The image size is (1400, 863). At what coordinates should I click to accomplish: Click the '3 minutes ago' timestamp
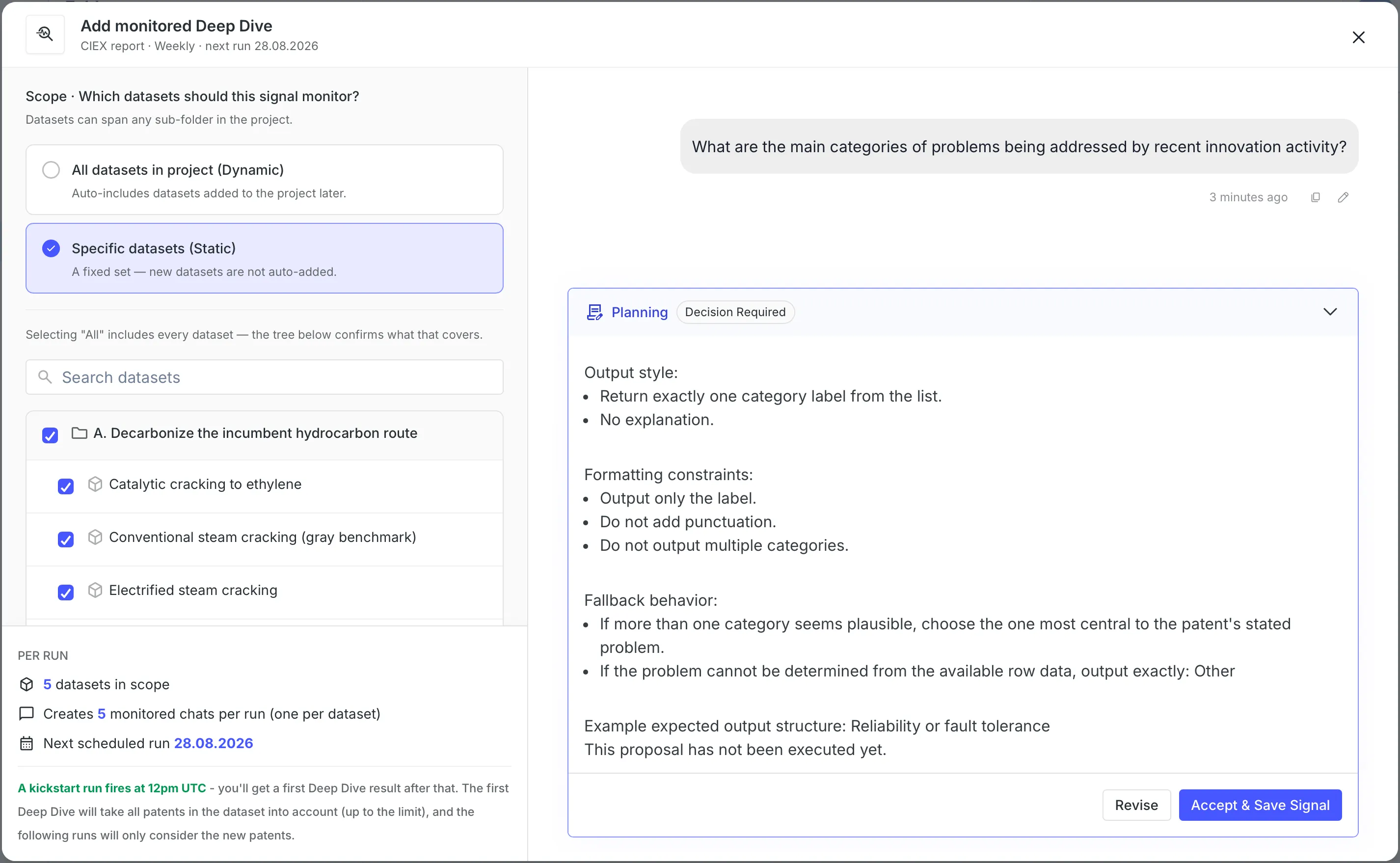click(1248, 197)
